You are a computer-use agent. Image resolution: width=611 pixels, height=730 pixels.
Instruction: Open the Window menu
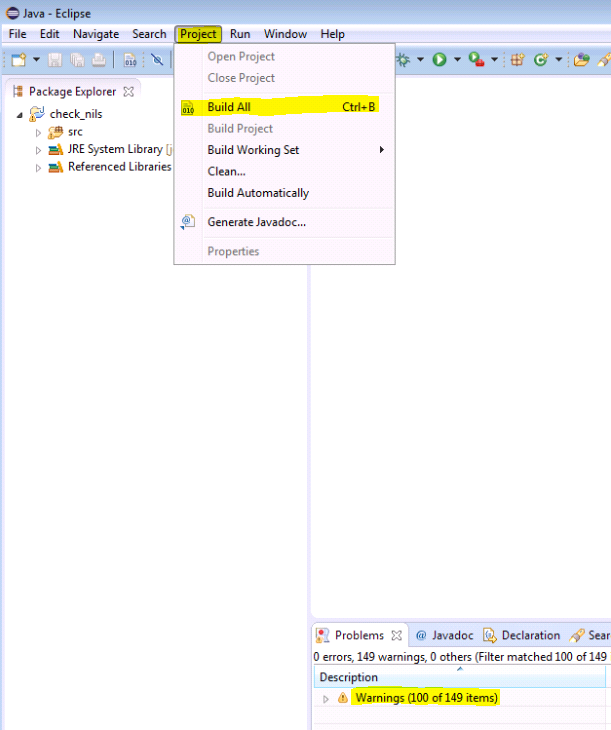[x=285, y=34]
